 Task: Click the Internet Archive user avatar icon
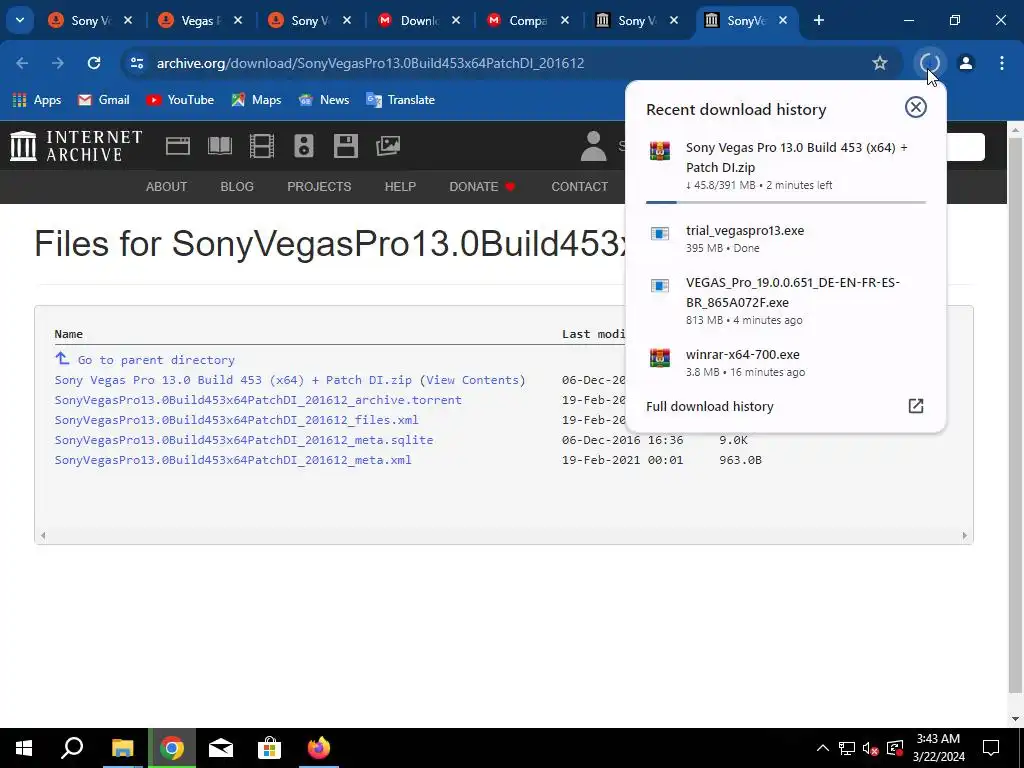[594, 146]
